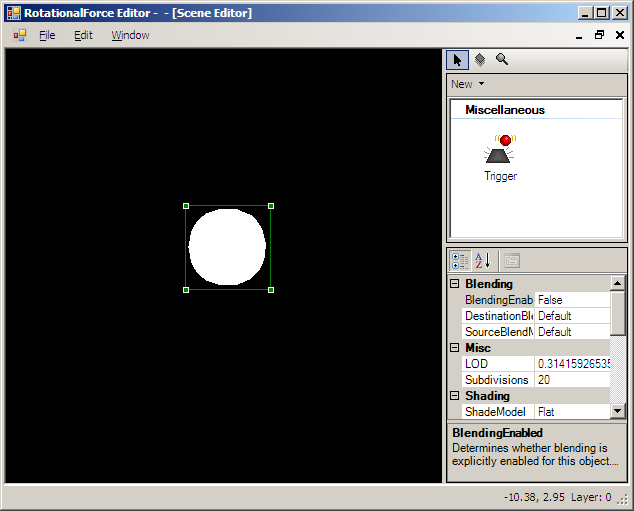The height and width of the screenshot is (511, 634).
Task: Select the BlendingEnabled False value
Action: [571, 300]
